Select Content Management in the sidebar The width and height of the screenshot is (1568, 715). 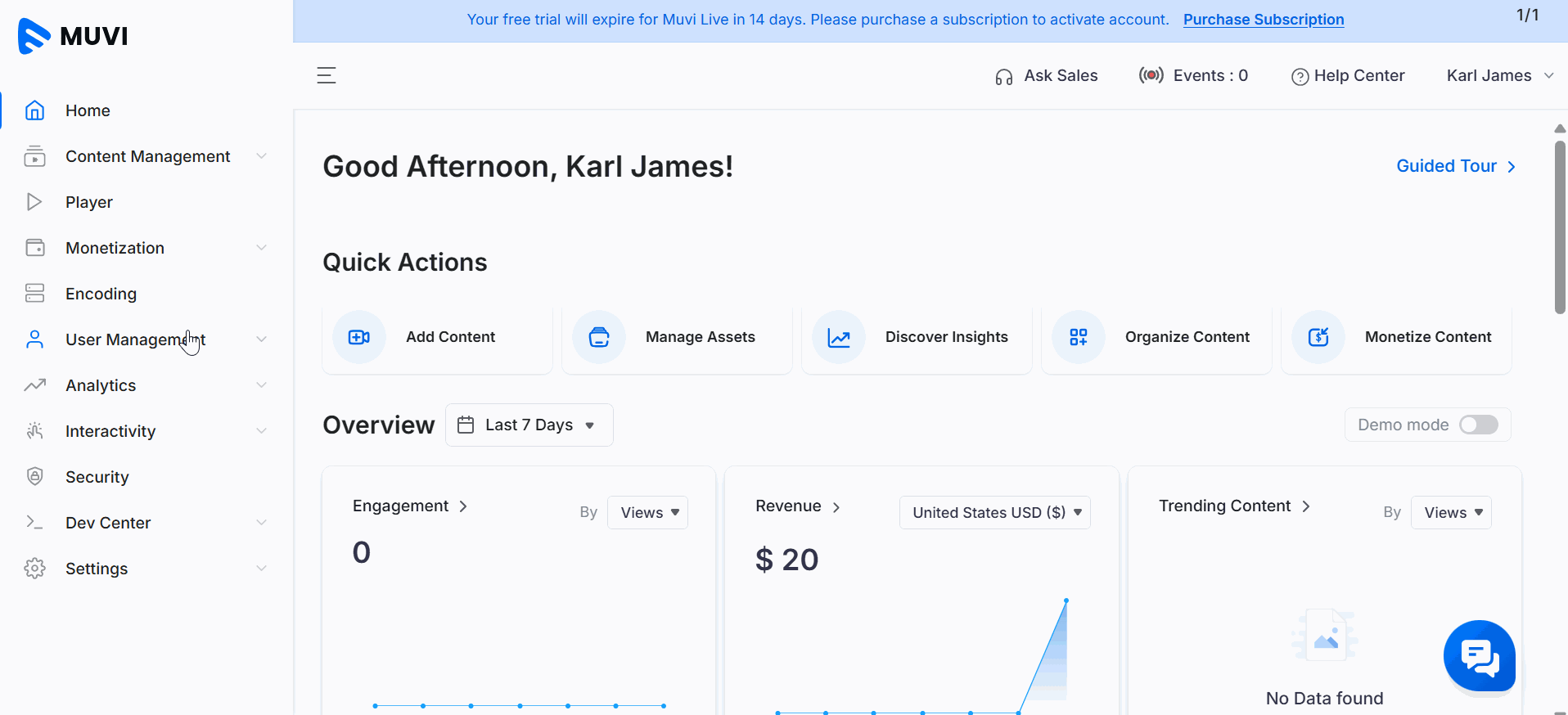click(146, 156)
